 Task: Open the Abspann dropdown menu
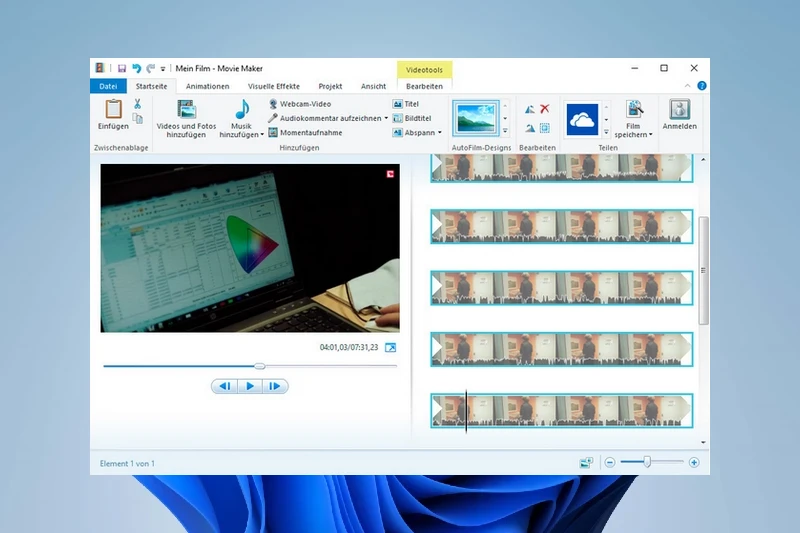439,133
